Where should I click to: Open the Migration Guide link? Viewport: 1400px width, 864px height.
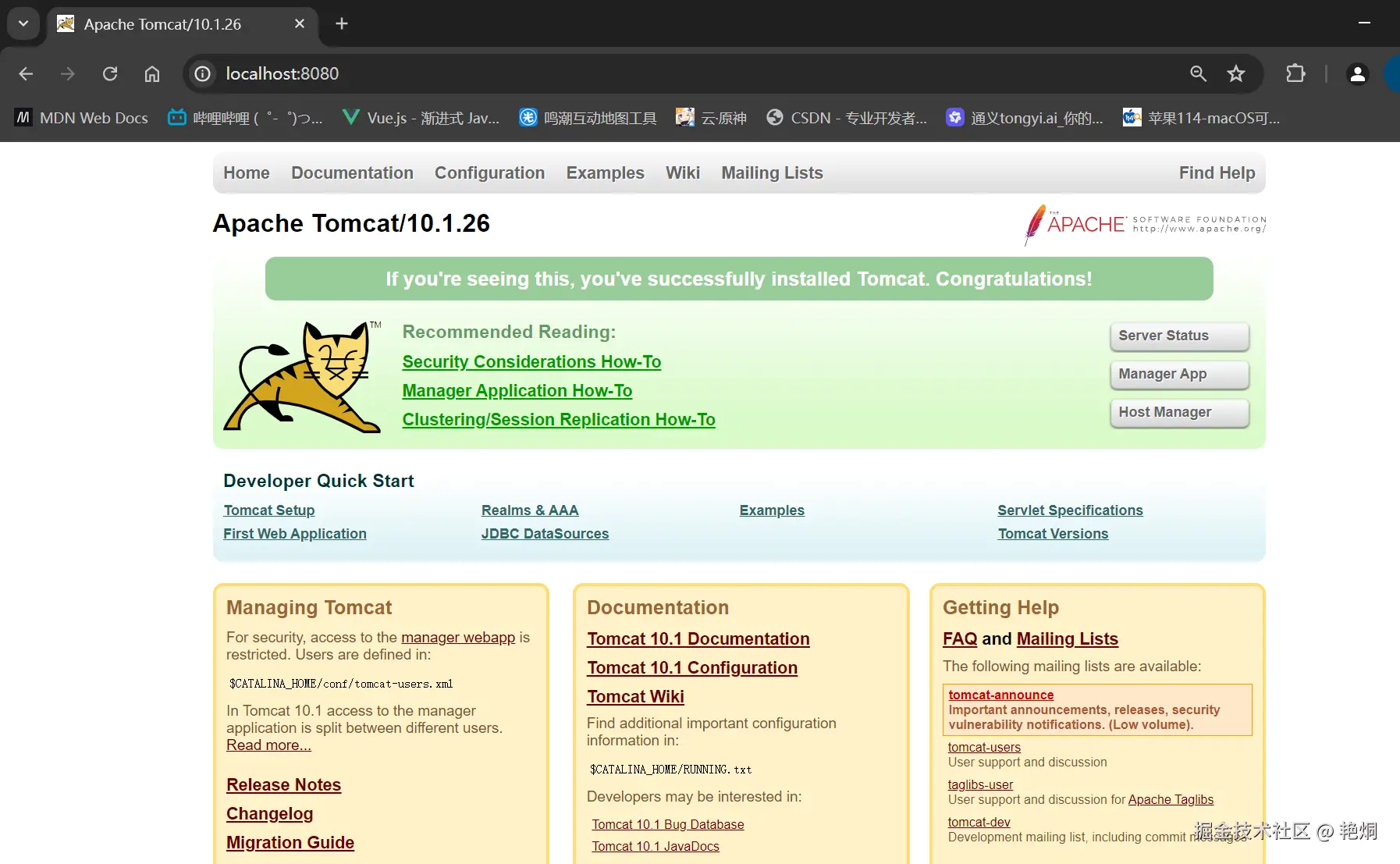[290, 842]
